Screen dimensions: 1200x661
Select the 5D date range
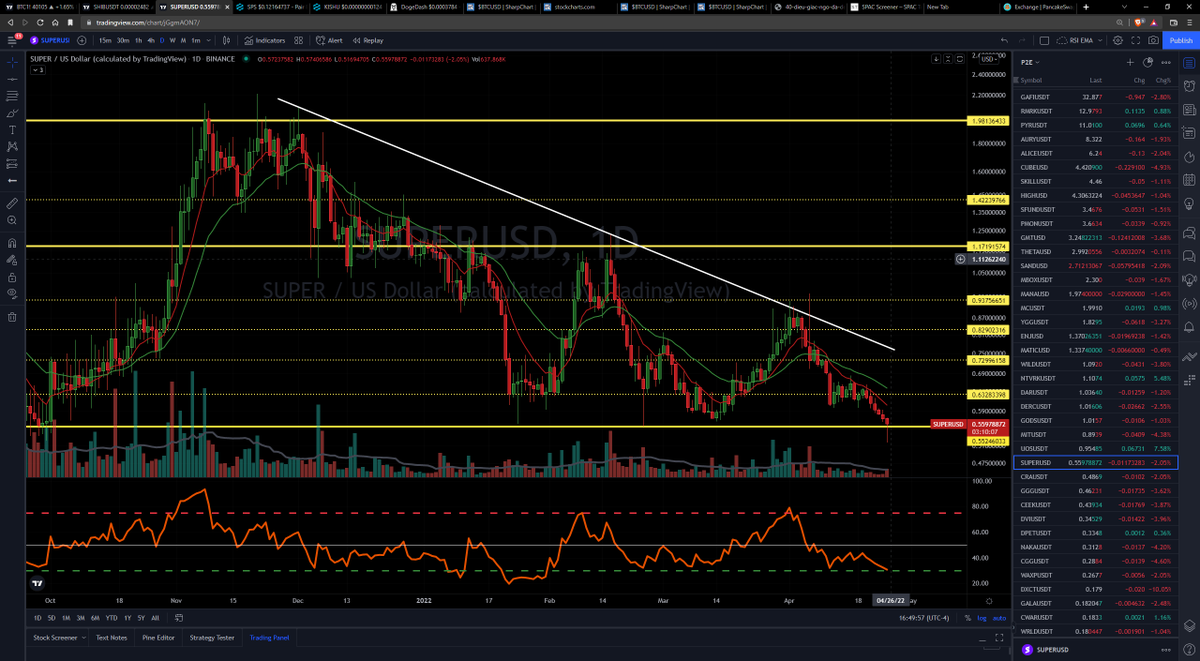(x=52, y=618)
